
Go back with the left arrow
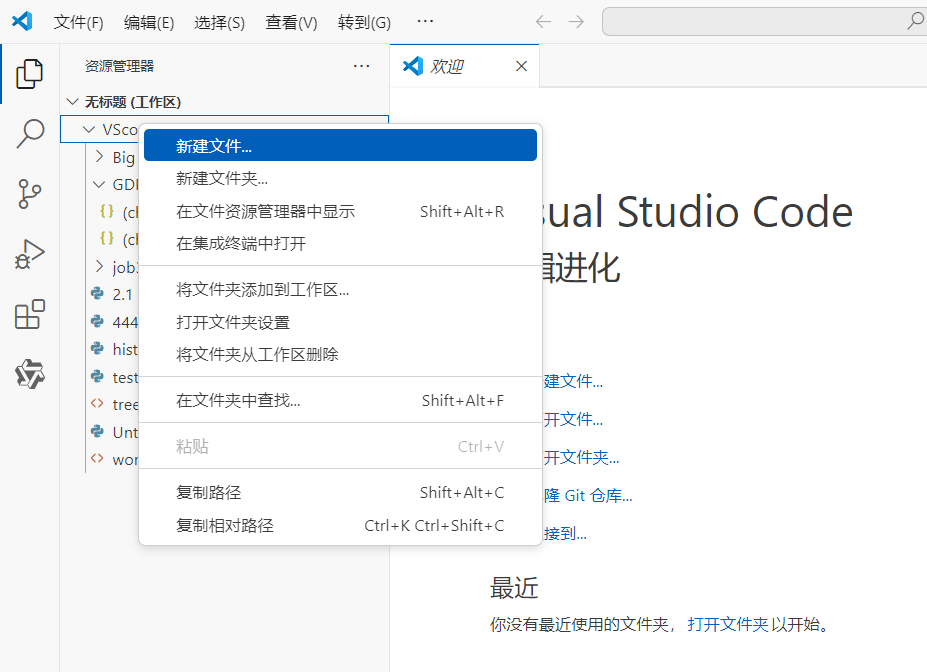tap(543, 22)
